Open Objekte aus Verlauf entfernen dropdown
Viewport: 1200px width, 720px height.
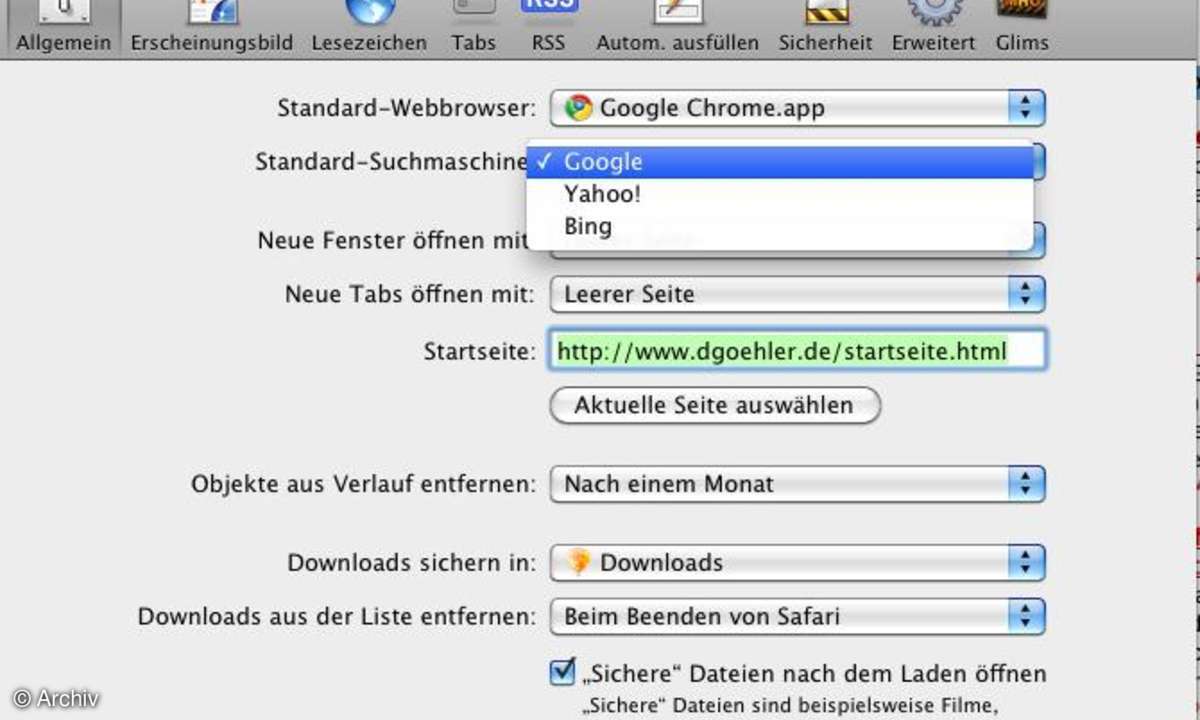coord(797,484)
